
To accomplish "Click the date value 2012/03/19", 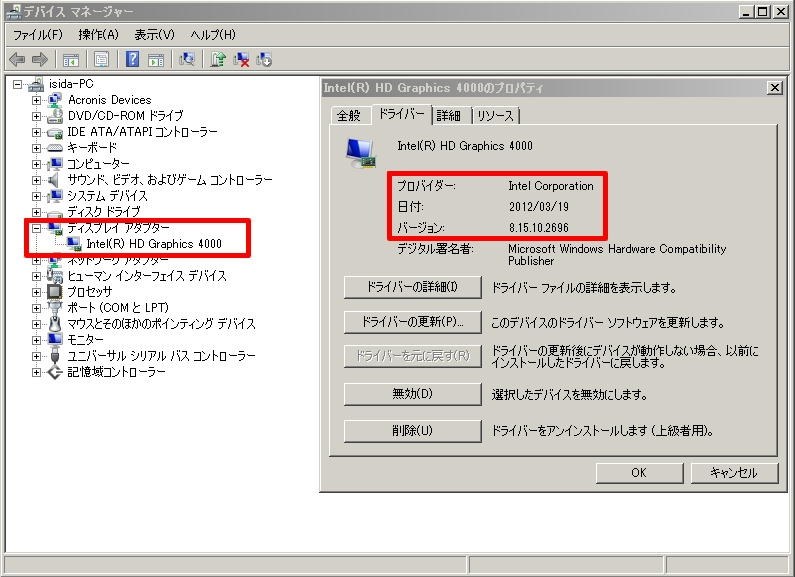I will click(538, 207).
